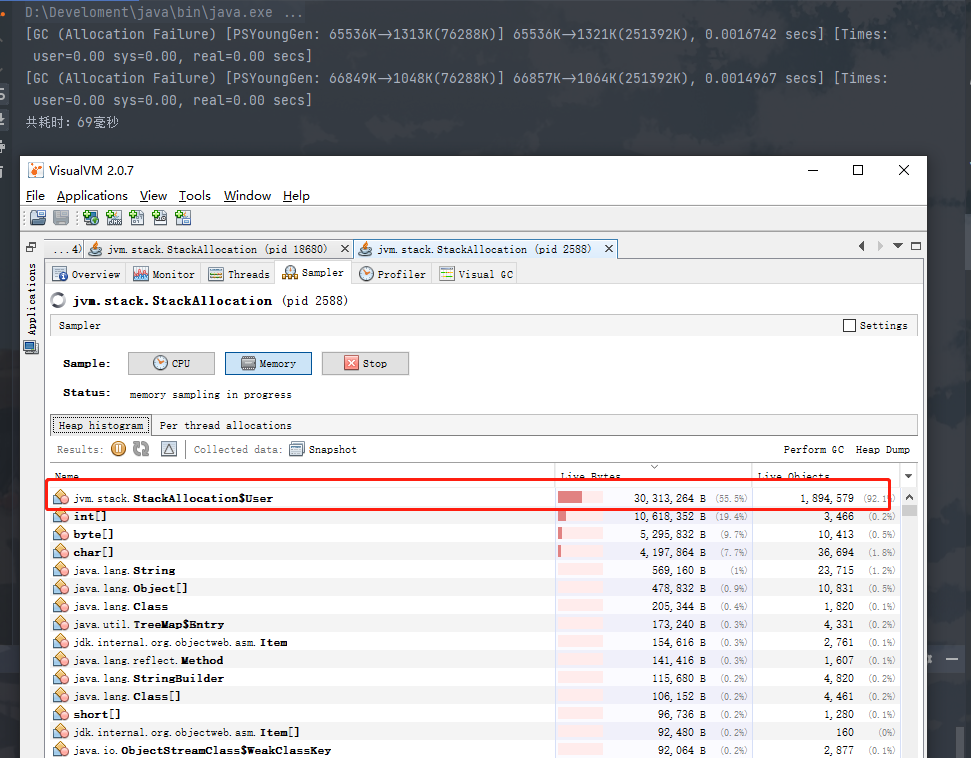Select the Sampler tab
The height and width of the screenshot is (758, 971).
pos(313,272)
